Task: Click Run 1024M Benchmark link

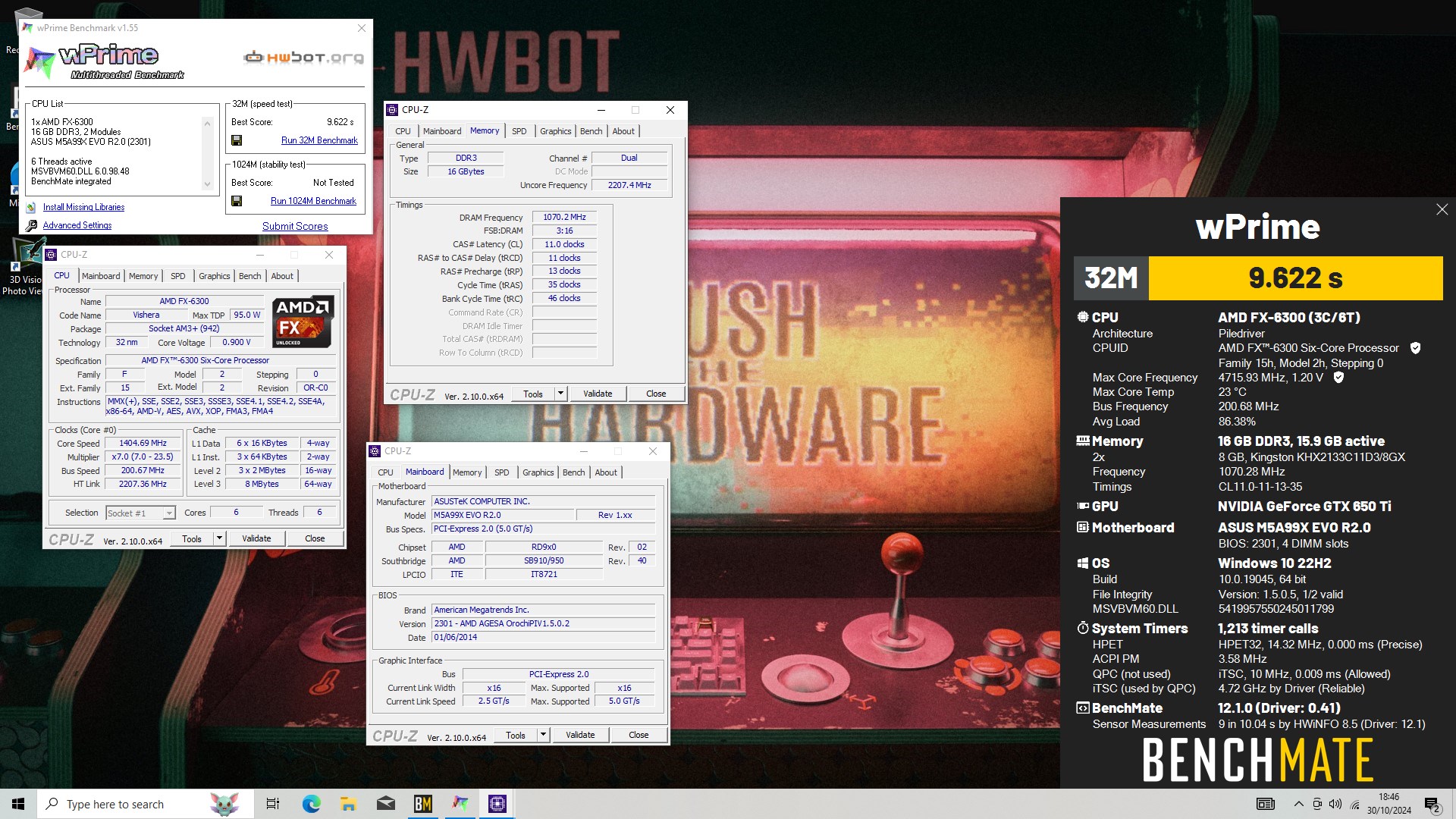Action: click(x=313, y=201)
